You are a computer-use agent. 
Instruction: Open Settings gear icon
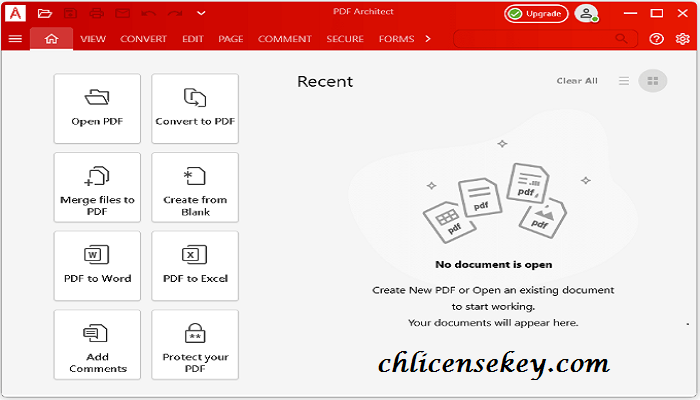pyautogui.click(x=683, y=39)
